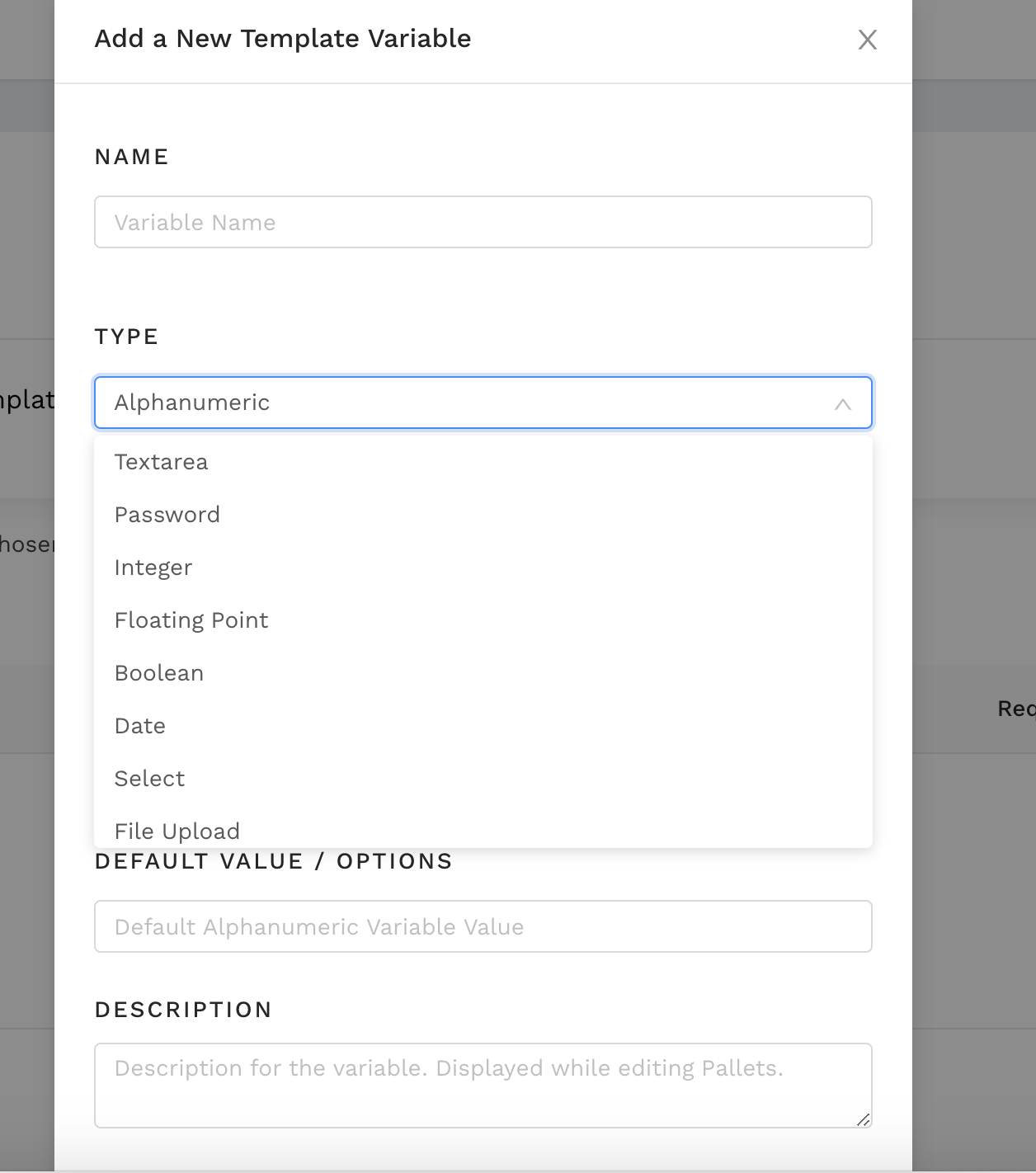Click the Description textarea resize handle

click(x=863, y=1119)
